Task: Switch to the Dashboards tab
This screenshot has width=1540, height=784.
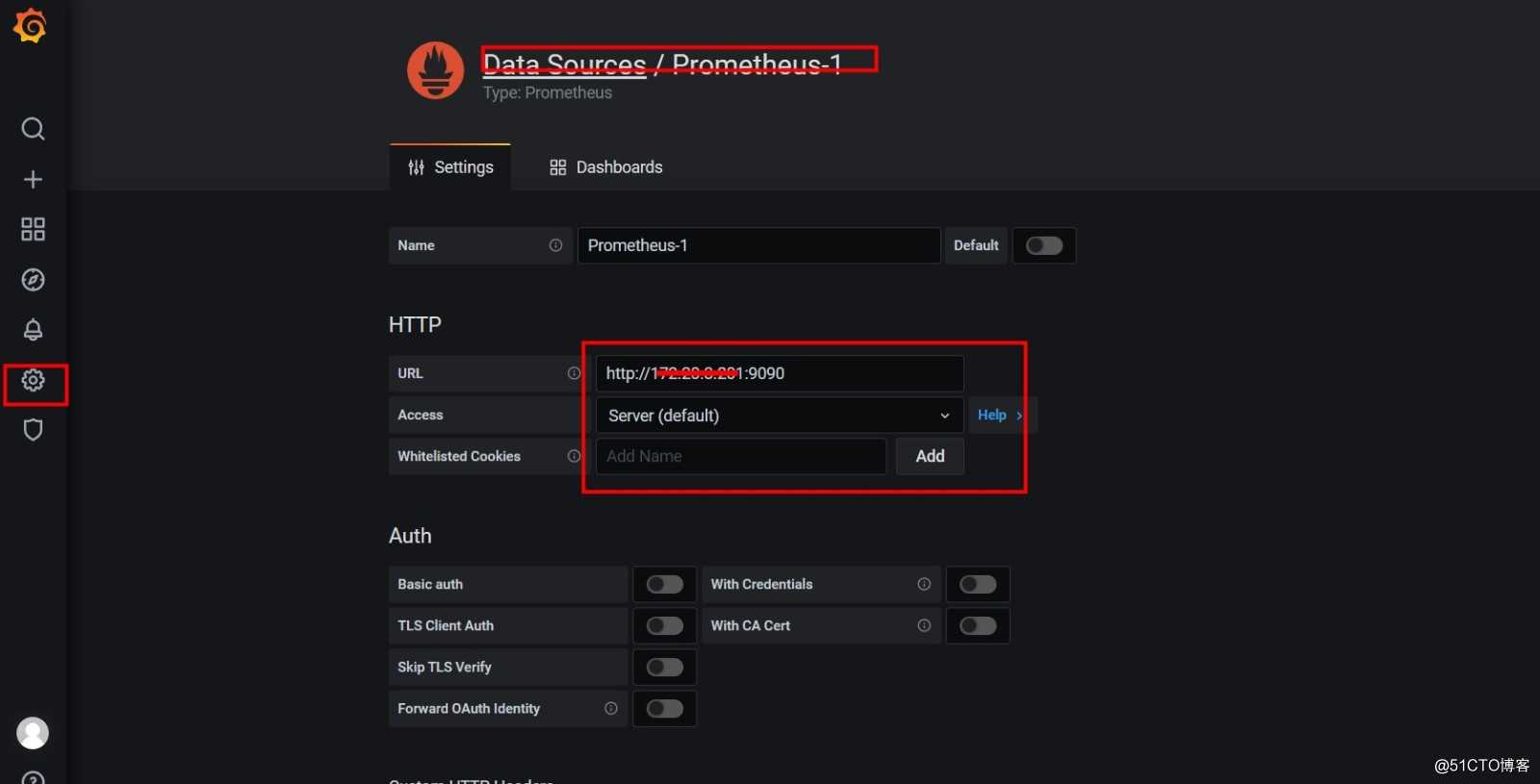Action: [606, 167]
